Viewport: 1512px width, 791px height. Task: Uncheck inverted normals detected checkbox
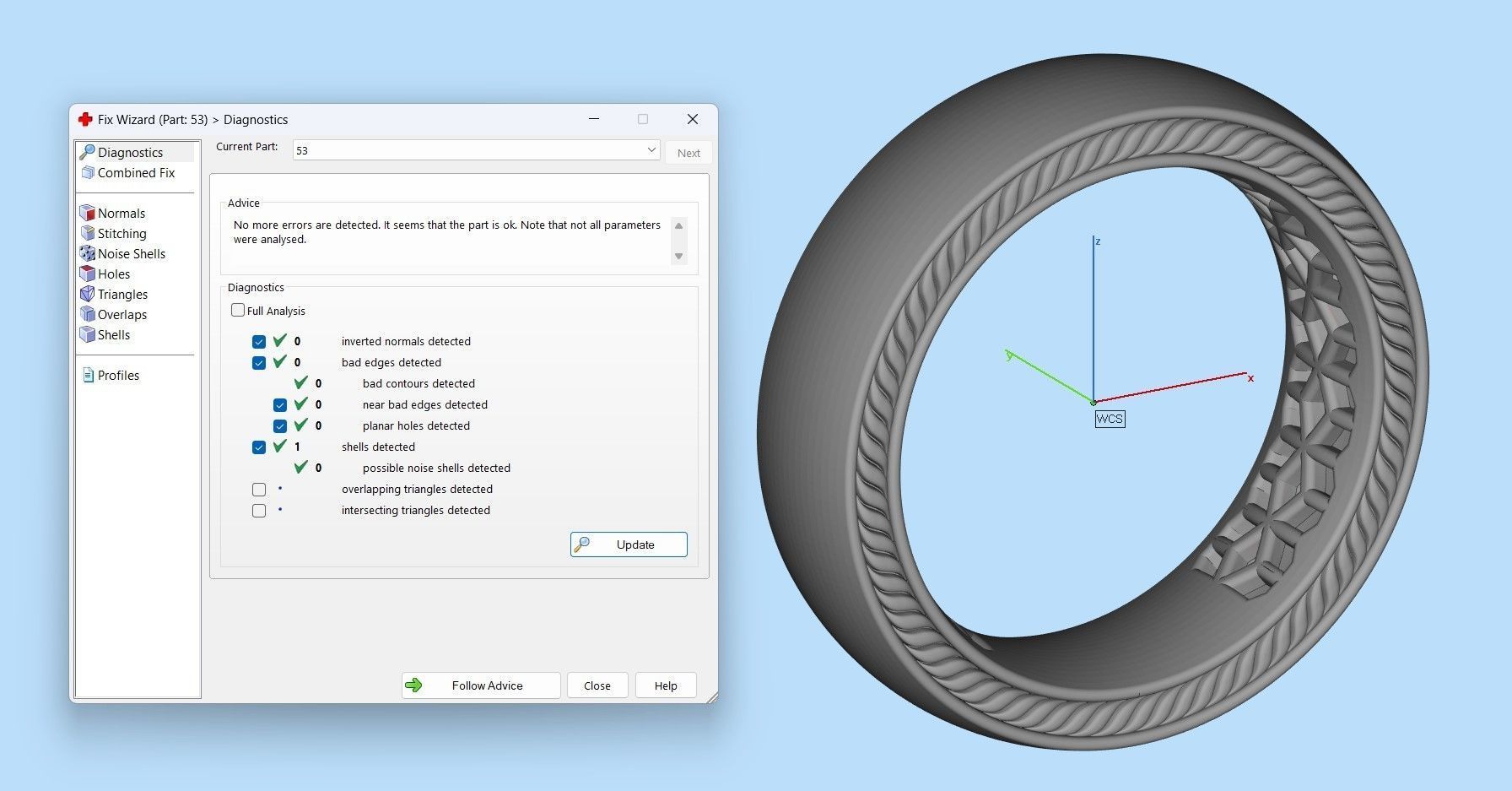(x=259, y=342)
